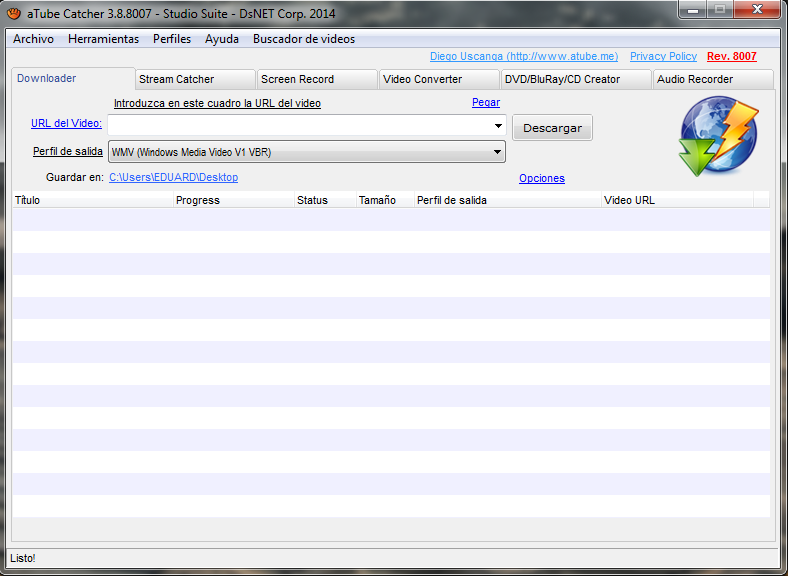Switch to the Screen Record tab
788x576 pixels.
[317, 79]
